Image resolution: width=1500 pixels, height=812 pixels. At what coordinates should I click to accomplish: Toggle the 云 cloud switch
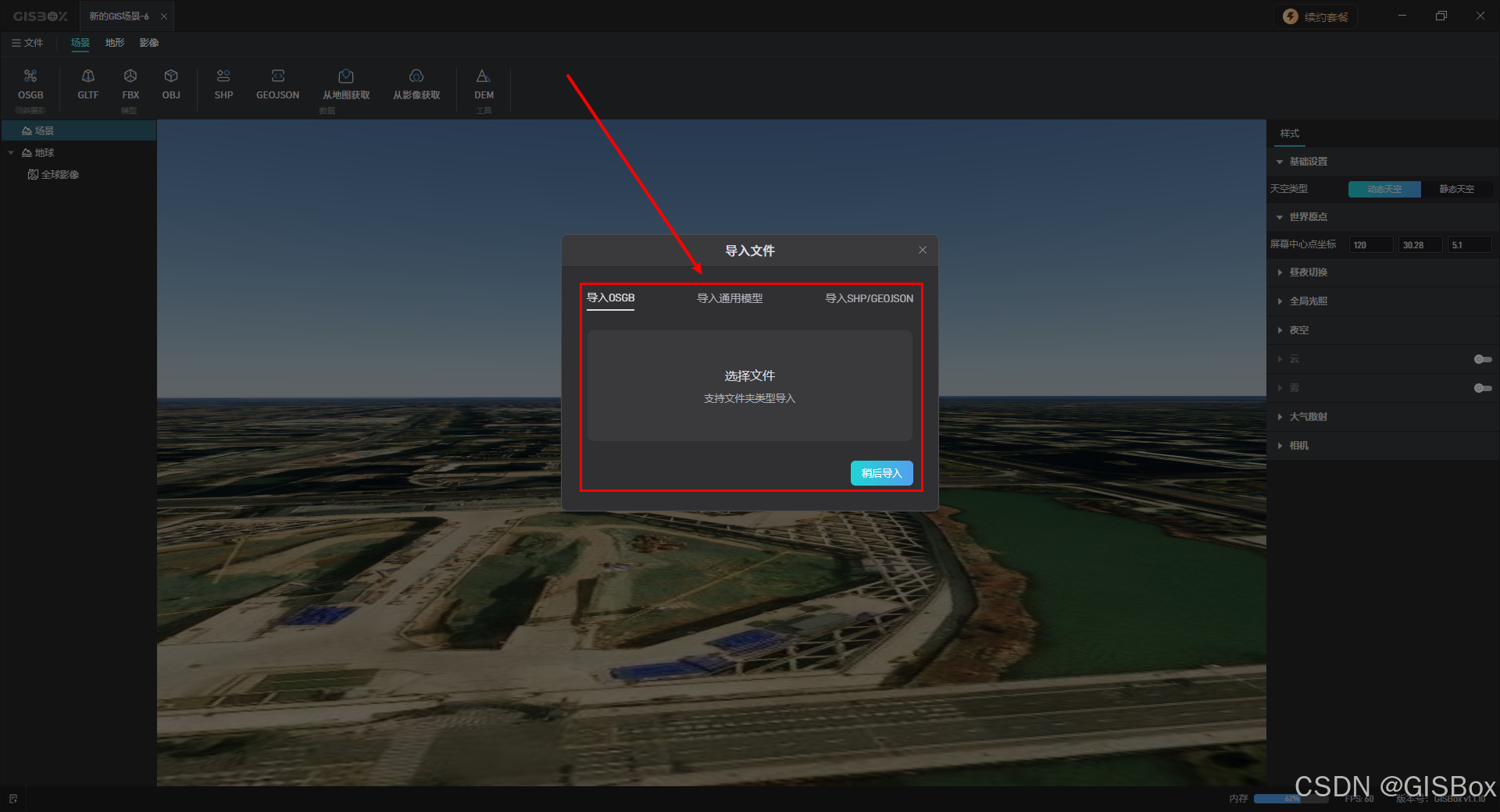(1483, 359)
